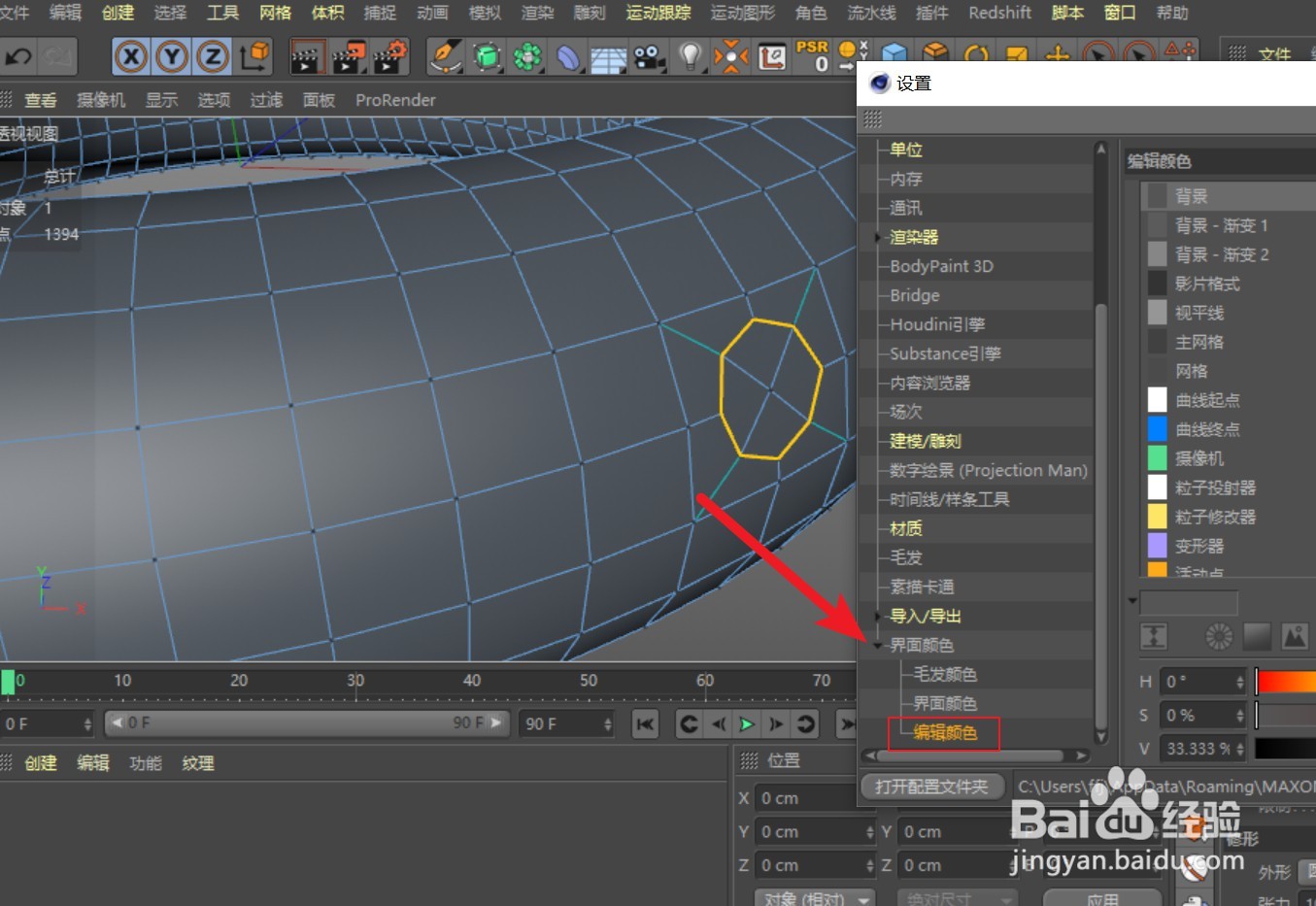Open material manager 创建 menu
Screen dimensions: 1316x906
coord(41,763)
